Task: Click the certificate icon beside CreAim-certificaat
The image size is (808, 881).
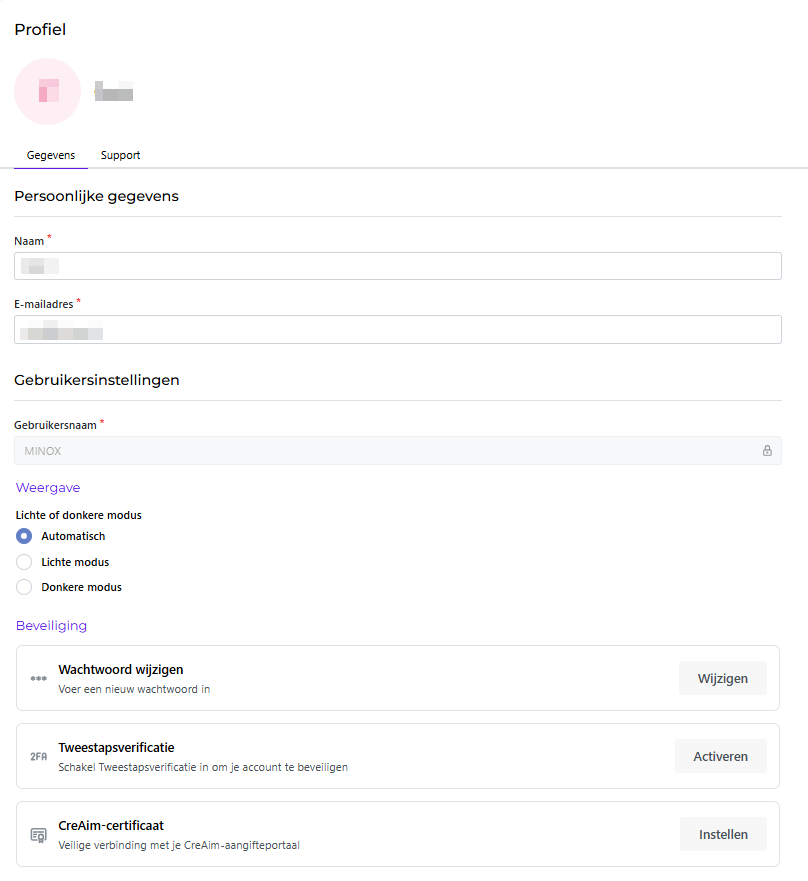Action: [39, 835]
